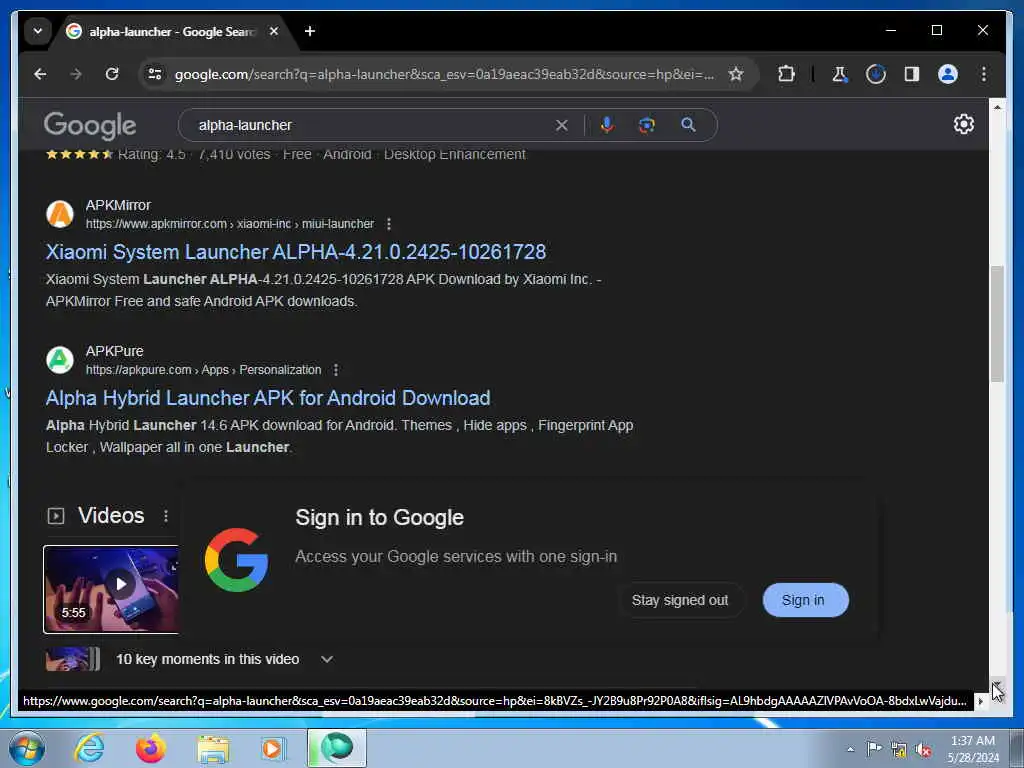Screen dimensions: 1024x768
Task: Open Chrome Labs flask icon
Action: pos(840,74)
